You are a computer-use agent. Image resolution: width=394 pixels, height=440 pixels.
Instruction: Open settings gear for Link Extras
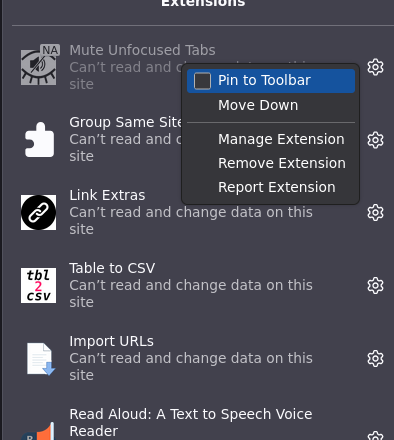pos(375,213)
